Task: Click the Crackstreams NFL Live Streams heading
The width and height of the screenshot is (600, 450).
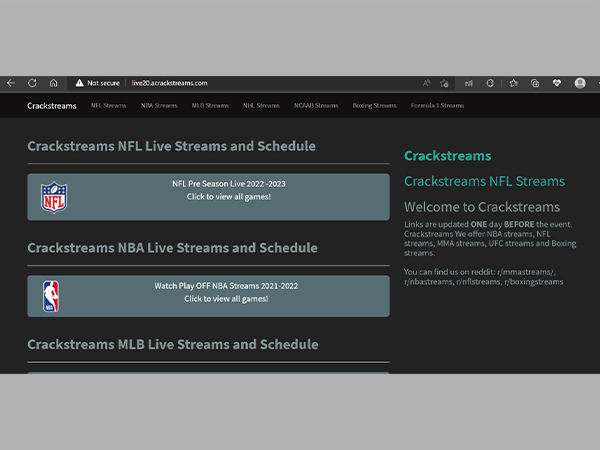Action: point(171,146)
